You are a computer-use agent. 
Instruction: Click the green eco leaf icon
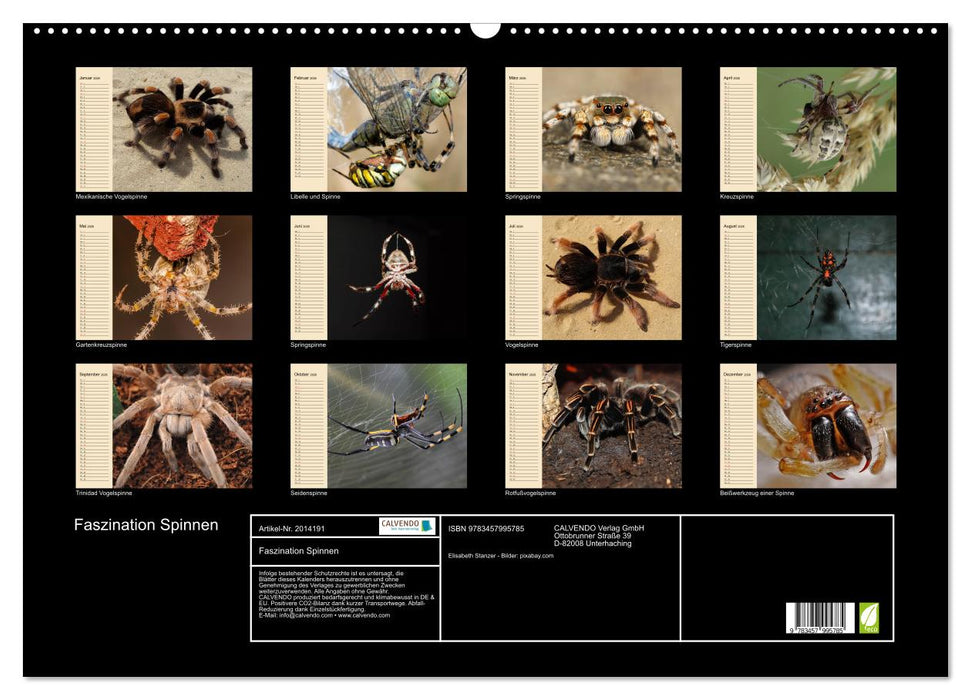point(870,616)
